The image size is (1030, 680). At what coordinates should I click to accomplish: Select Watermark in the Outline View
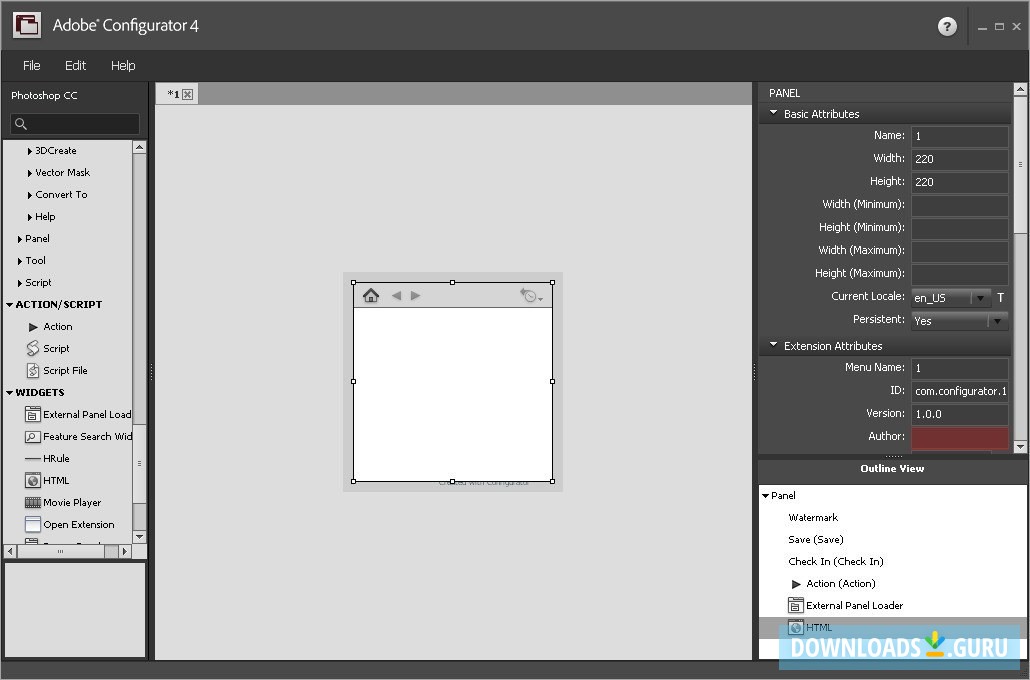815,517
